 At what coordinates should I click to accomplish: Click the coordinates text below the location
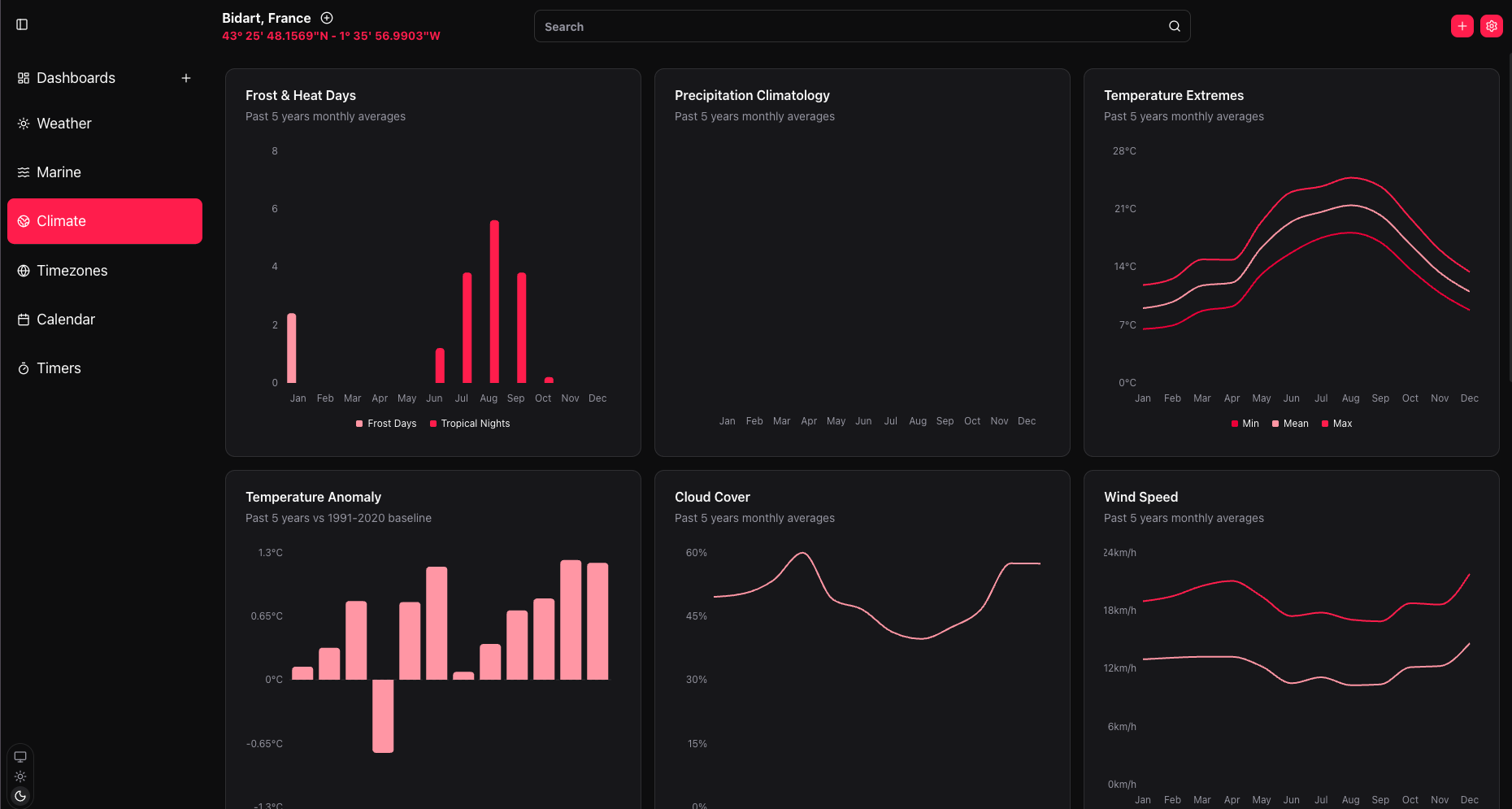pyautogui.click(x=331, y=36)
